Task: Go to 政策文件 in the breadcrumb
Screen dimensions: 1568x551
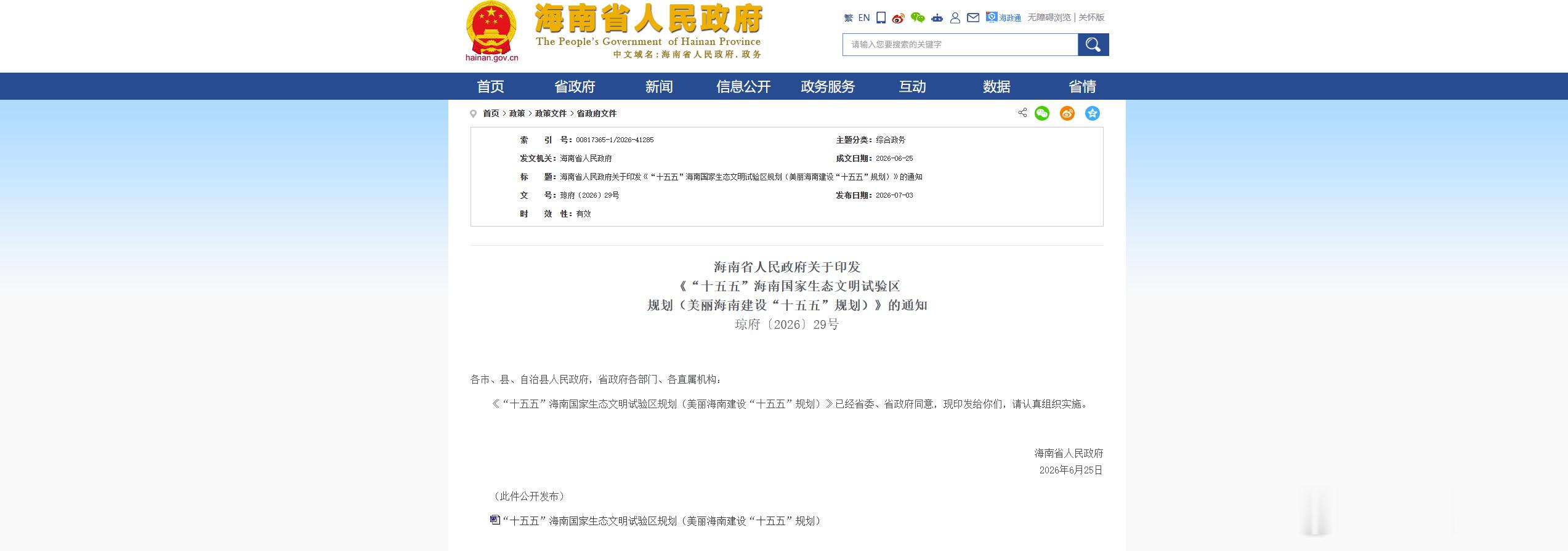Action: pos(551,113)
